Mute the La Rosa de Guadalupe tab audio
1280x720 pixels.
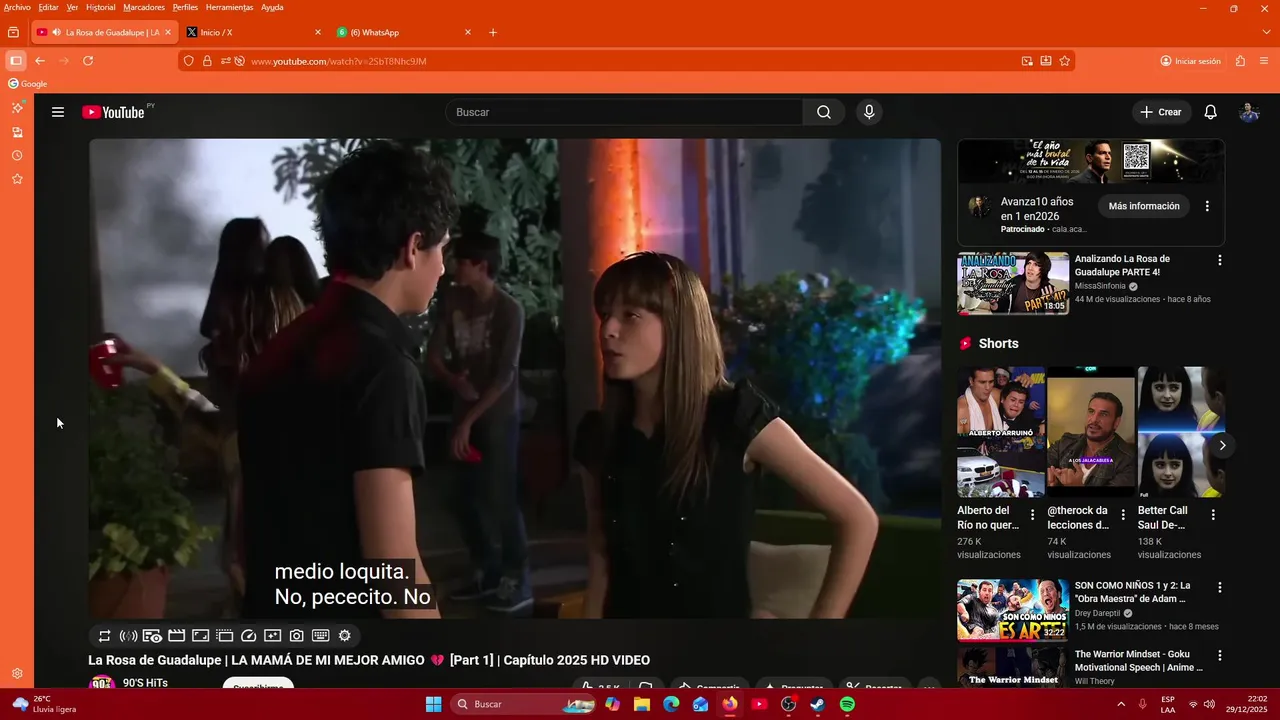57,32
